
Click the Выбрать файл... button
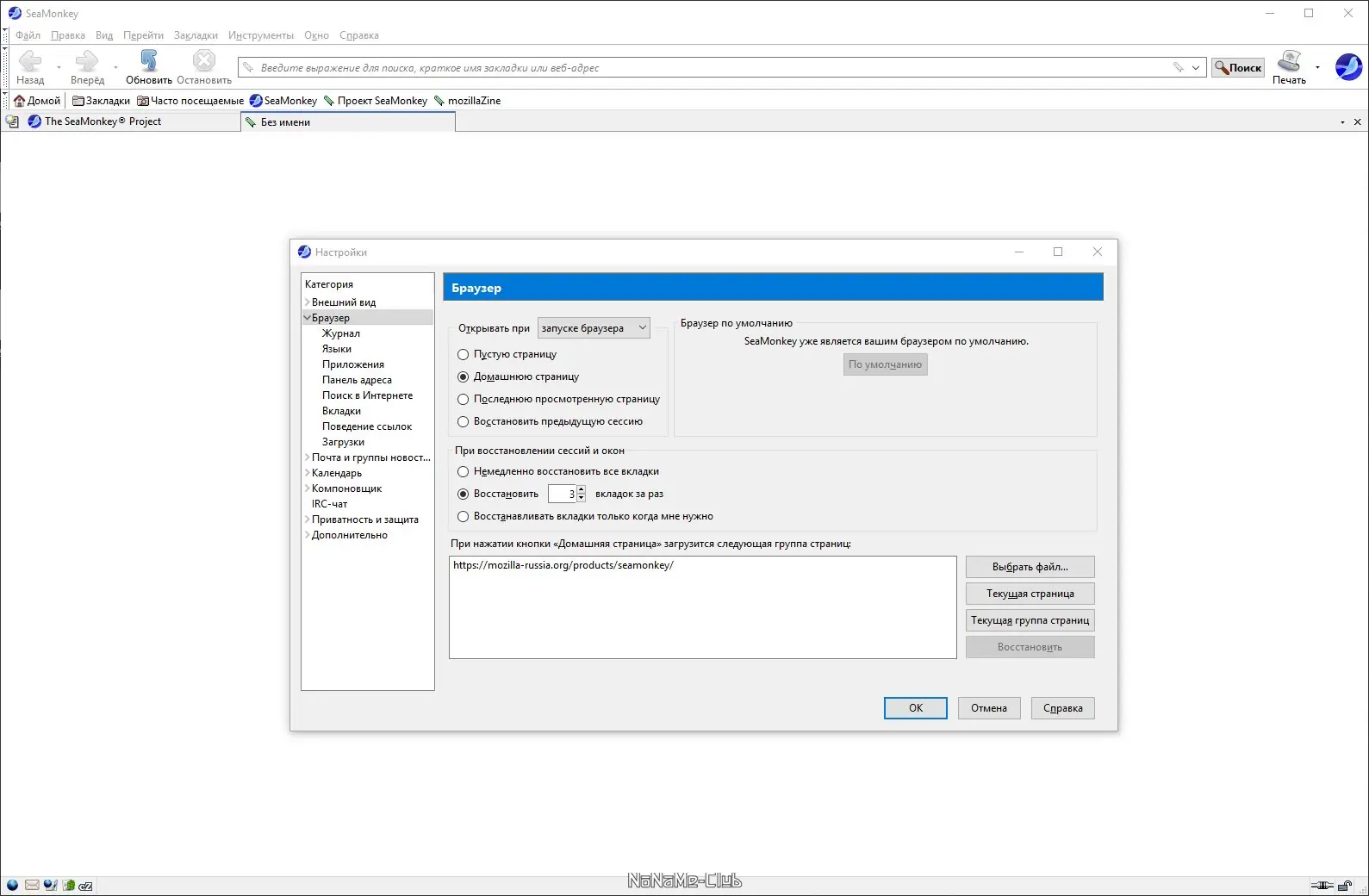[1030, 567]
